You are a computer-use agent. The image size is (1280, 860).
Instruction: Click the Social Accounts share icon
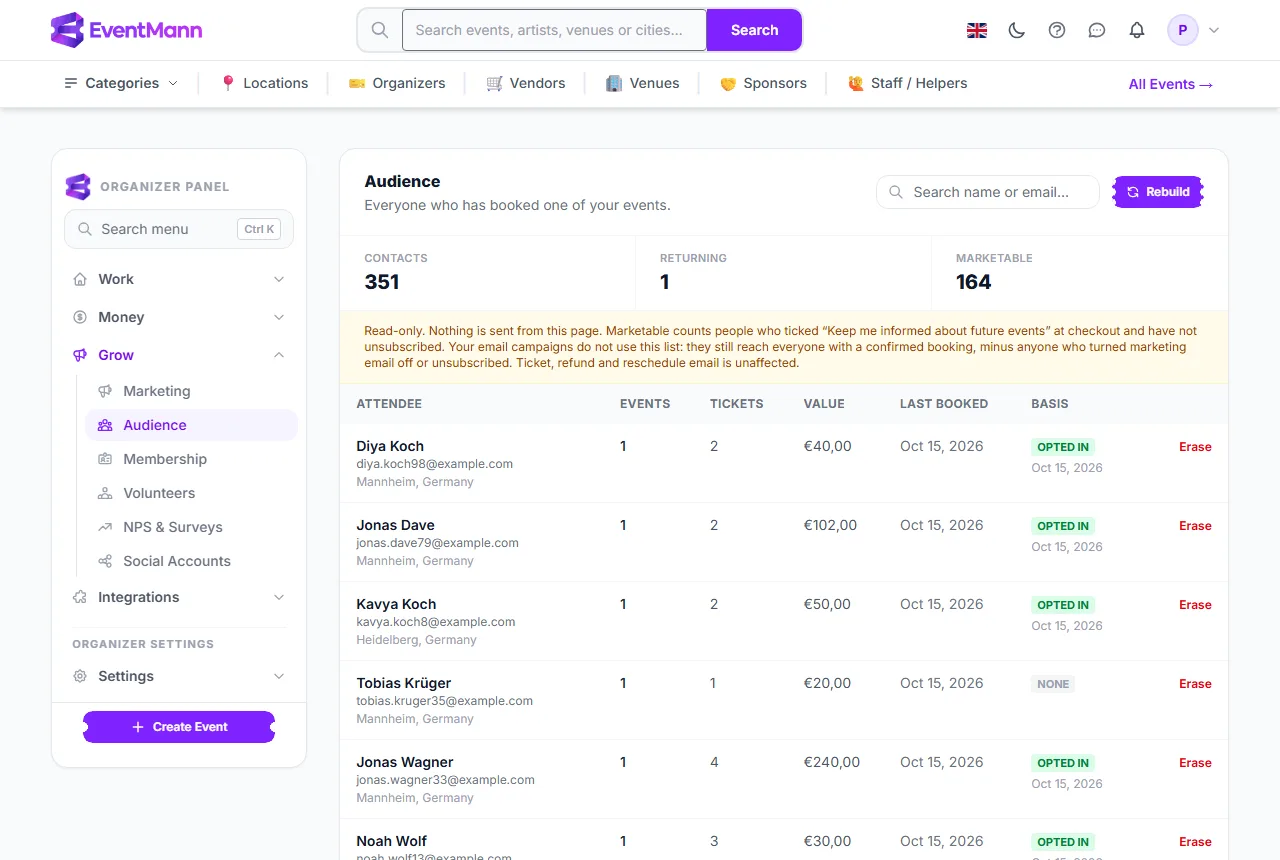tap(105, 561)
